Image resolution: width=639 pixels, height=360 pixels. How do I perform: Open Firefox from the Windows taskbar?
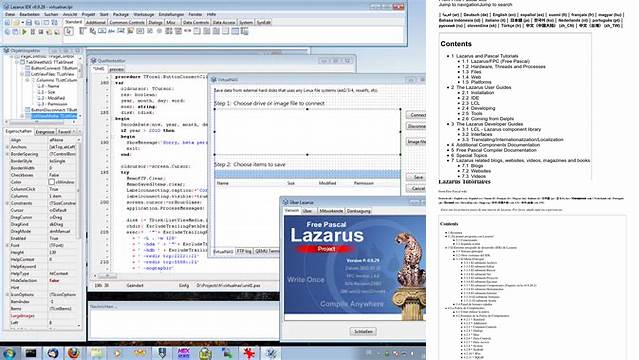click(x=73, y=353)
